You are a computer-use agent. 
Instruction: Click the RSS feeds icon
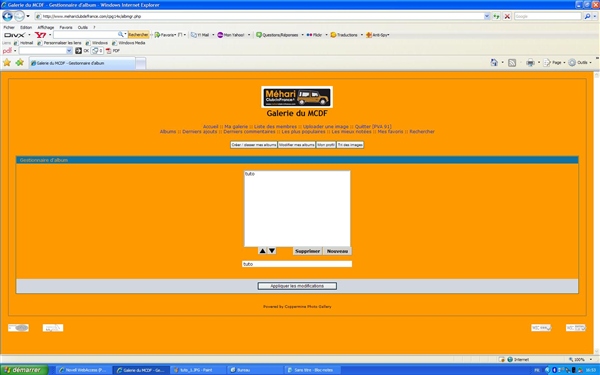[512, 63]
